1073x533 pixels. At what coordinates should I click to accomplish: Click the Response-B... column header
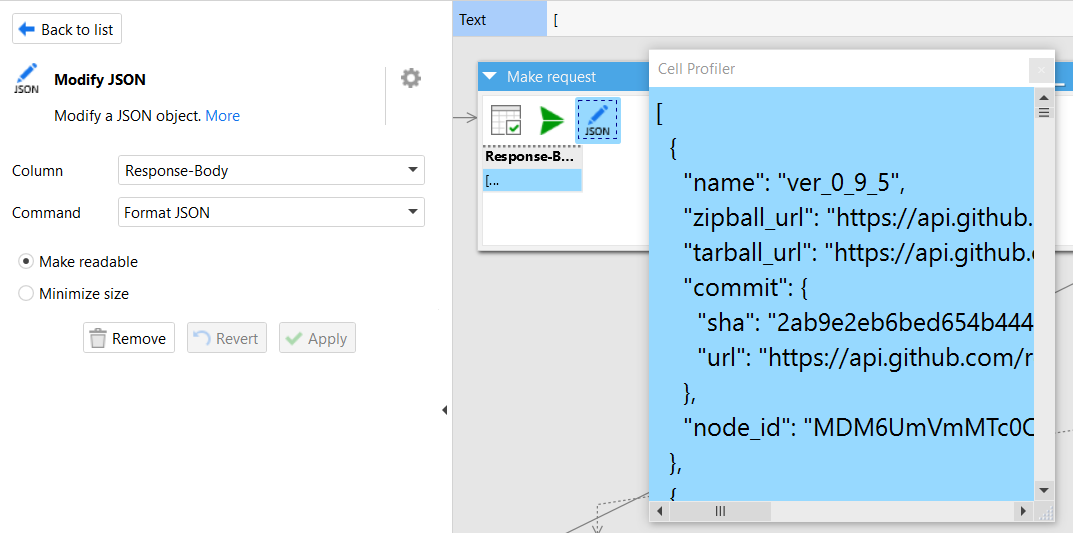531,156
